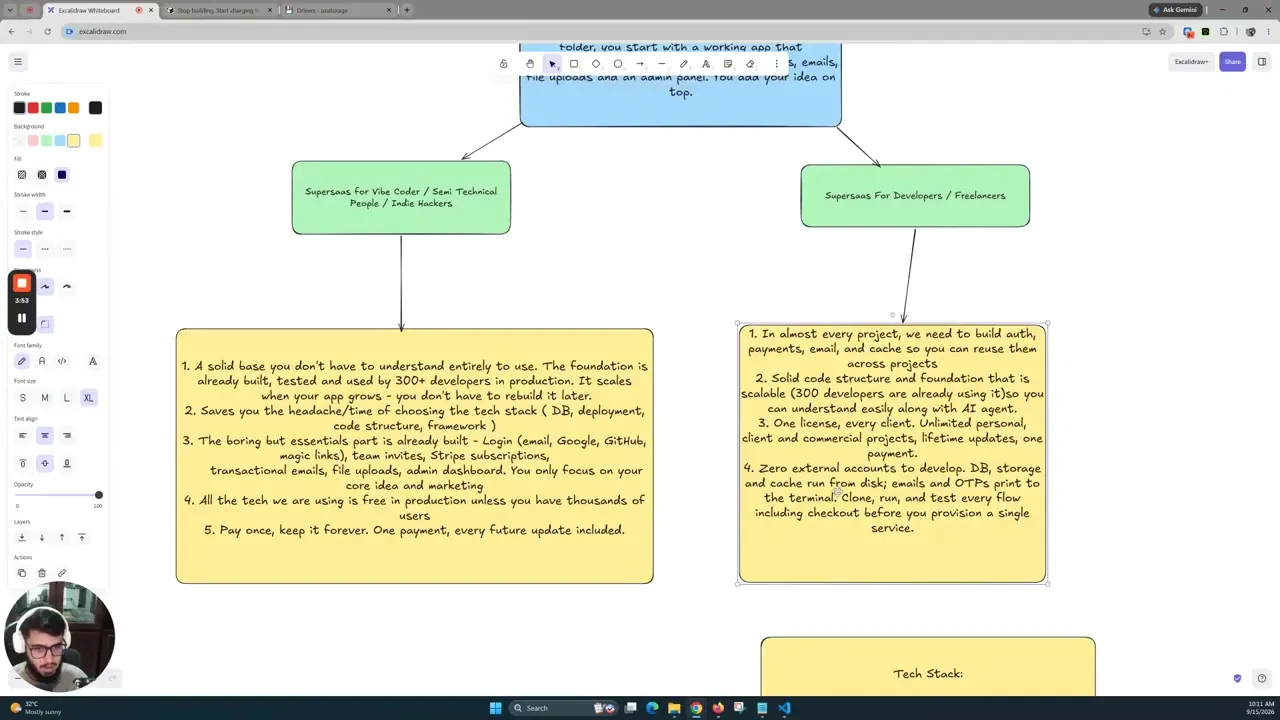Switch to the Stop building browser tab
This screenshot has width=1280, height=720.
[x=217, y=10]
